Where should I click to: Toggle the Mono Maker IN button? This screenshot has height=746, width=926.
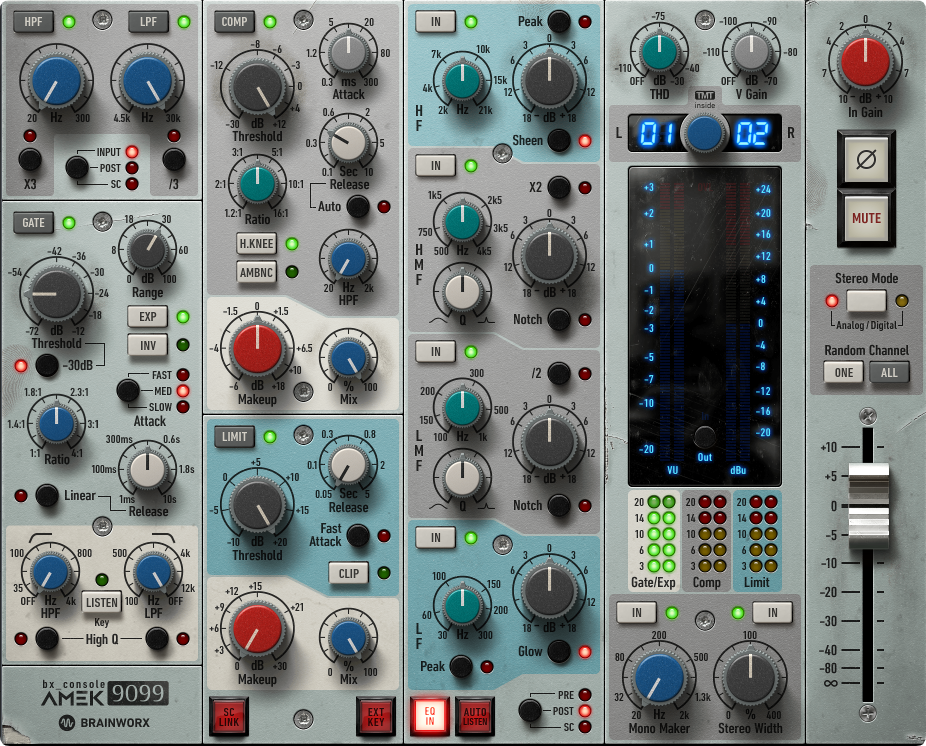[x=636, y=613]
